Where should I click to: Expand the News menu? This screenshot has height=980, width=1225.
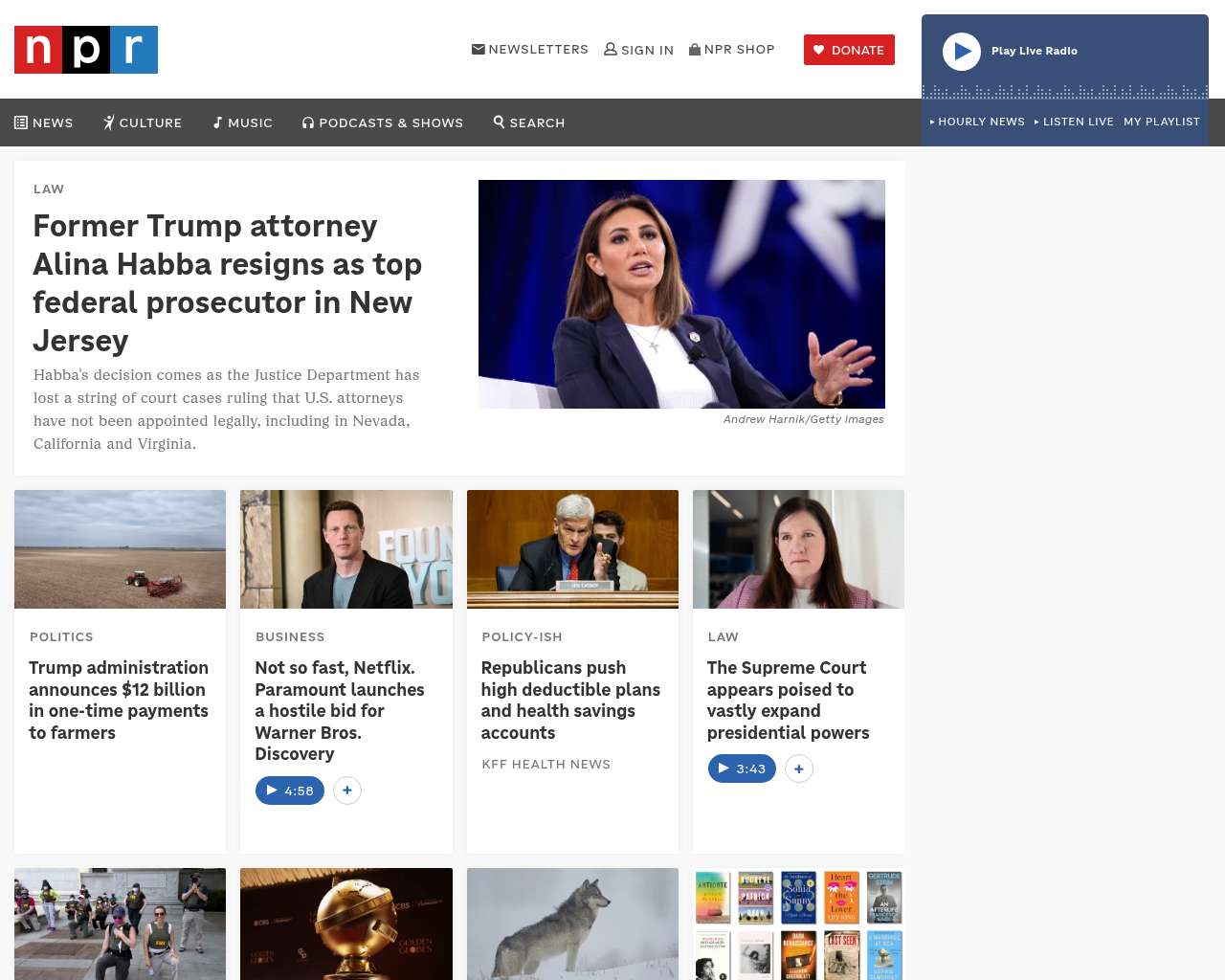[x=44, y=122]
